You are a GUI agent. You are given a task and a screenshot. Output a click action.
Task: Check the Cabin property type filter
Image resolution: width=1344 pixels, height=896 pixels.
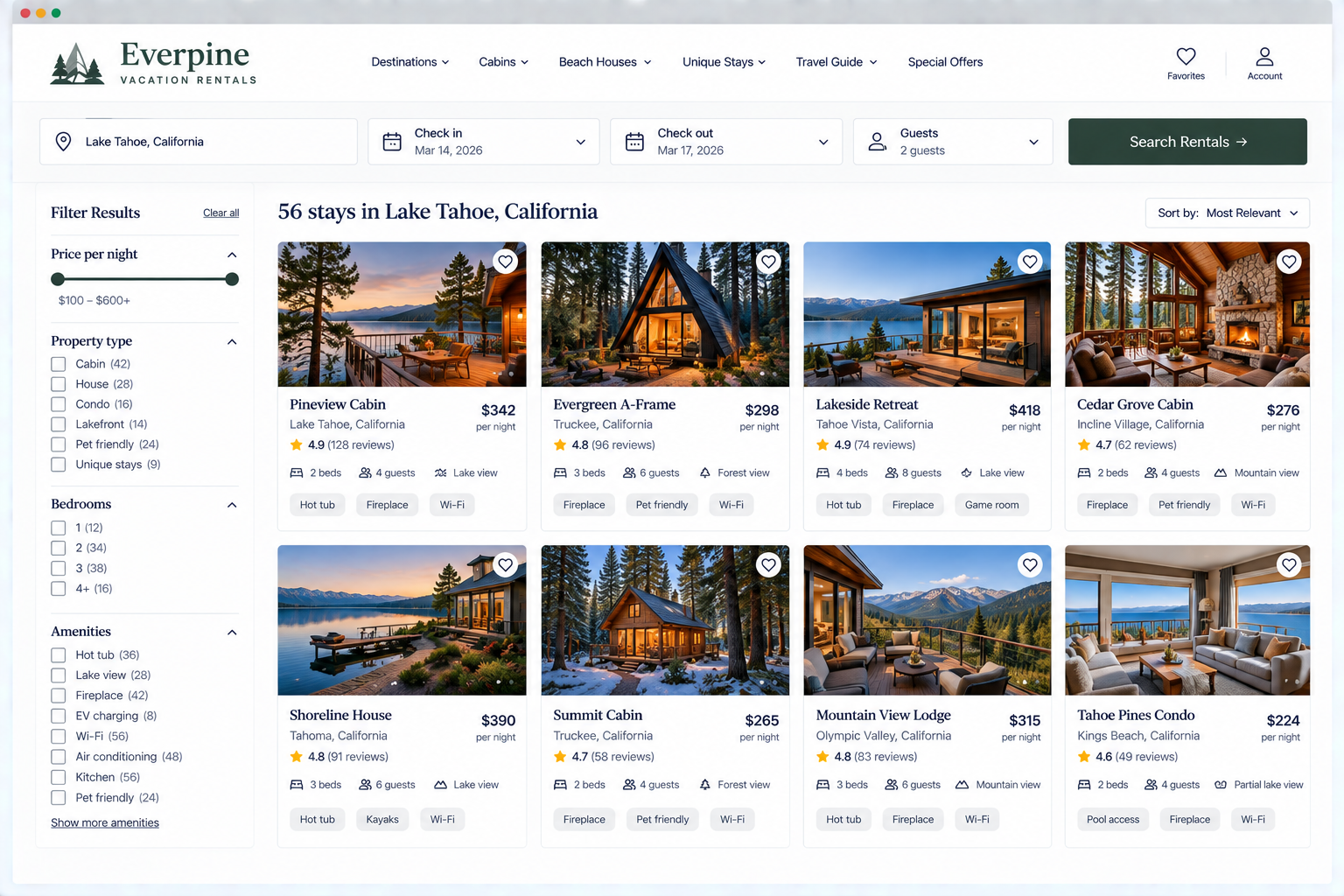(59, 364)
